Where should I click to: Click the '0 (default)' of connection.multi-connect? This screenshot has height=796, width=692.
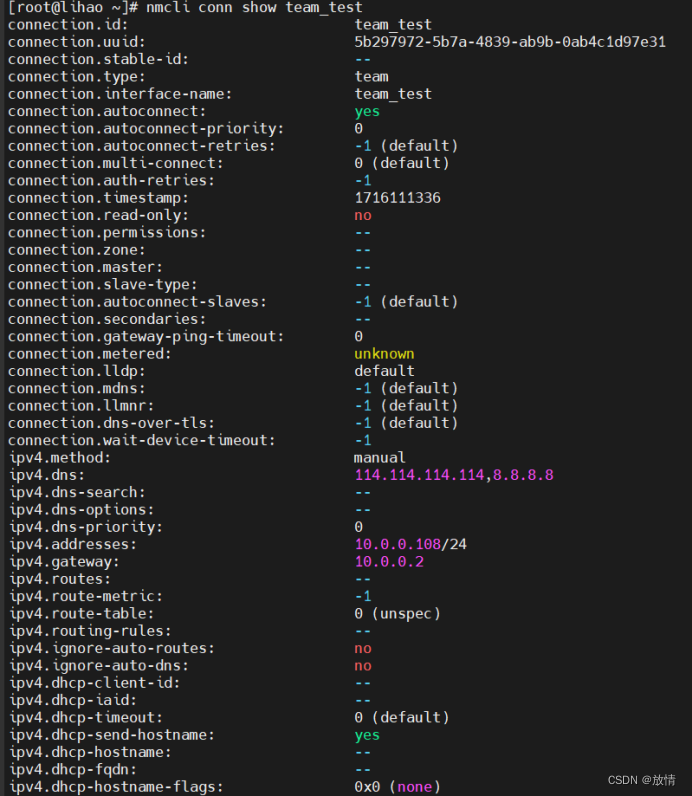pos(402,163)
